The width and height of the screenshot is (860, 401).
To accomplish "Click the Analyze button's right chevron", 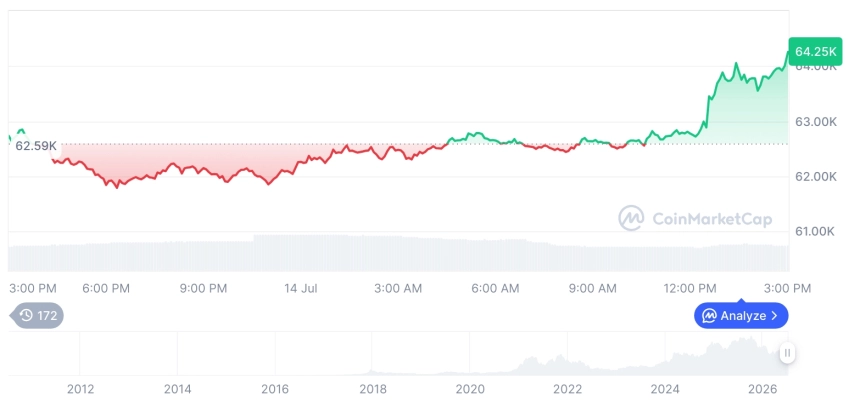I will (774, 316).
